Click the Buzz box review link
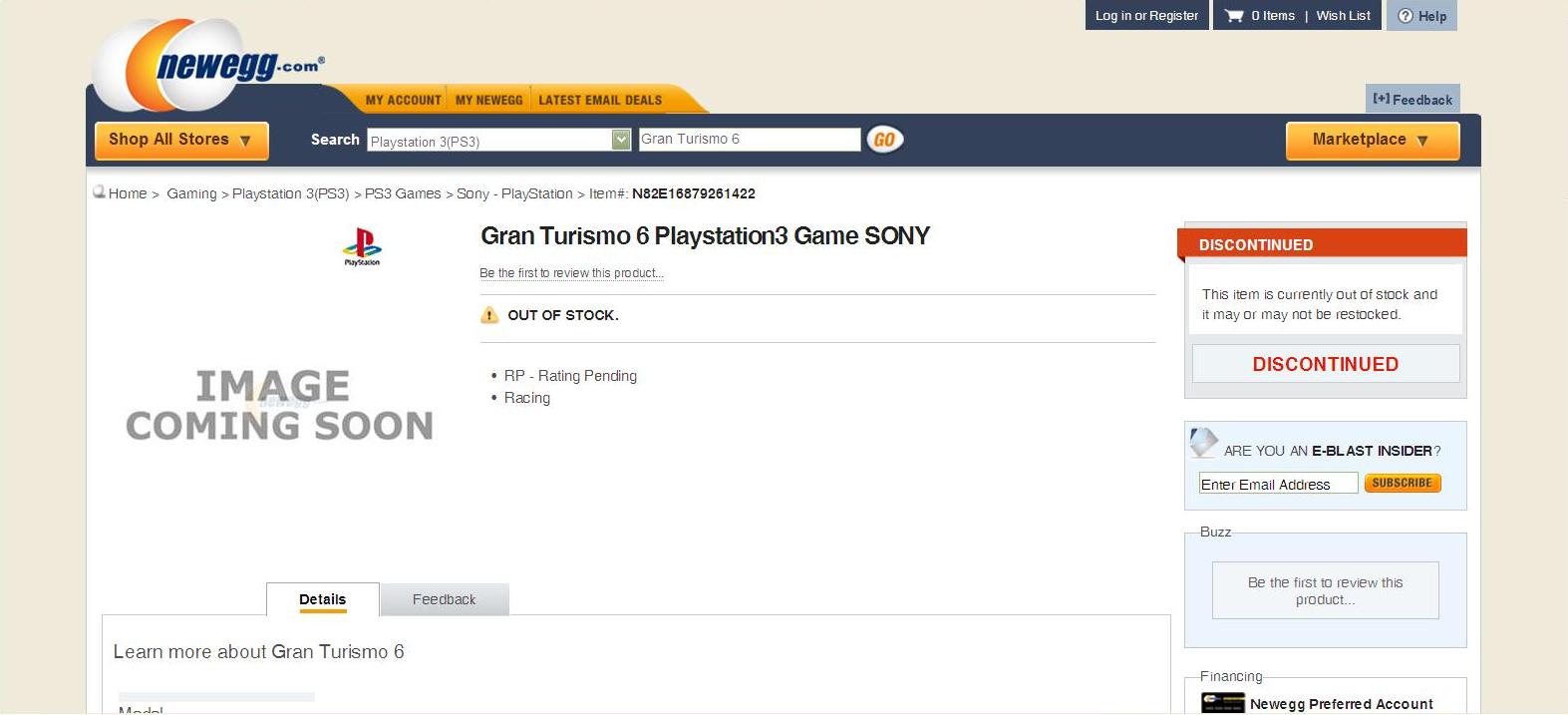The image size is (1568, 715). point(1325,590)
